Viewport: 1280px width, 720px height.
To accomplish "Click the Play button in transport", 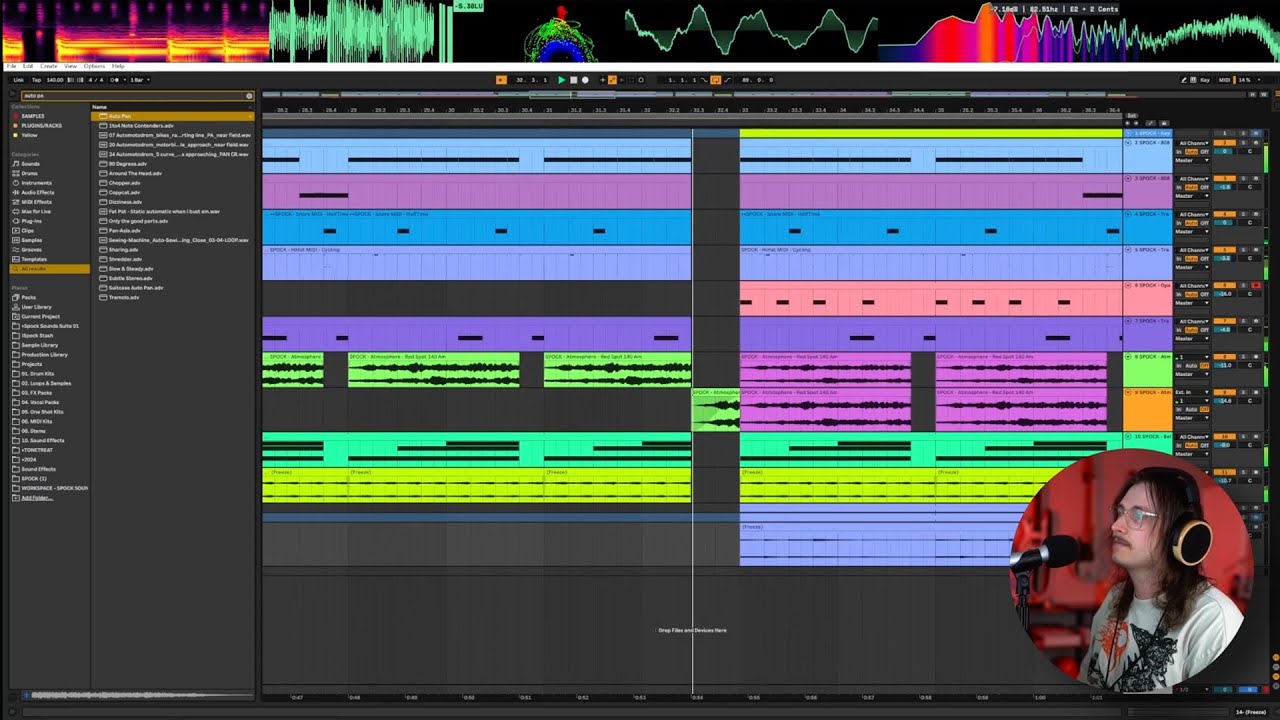I will coord(561,80).
